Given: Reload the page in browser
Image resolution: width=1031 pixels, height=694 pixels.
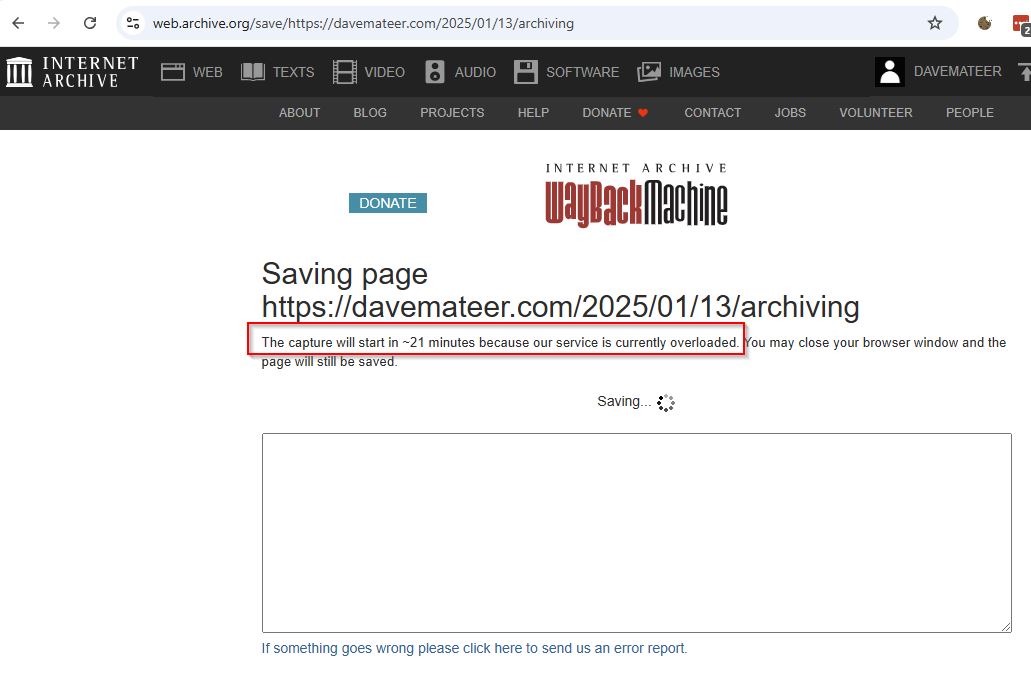Looking at the screenshot, I should click(x=90, y=23).
